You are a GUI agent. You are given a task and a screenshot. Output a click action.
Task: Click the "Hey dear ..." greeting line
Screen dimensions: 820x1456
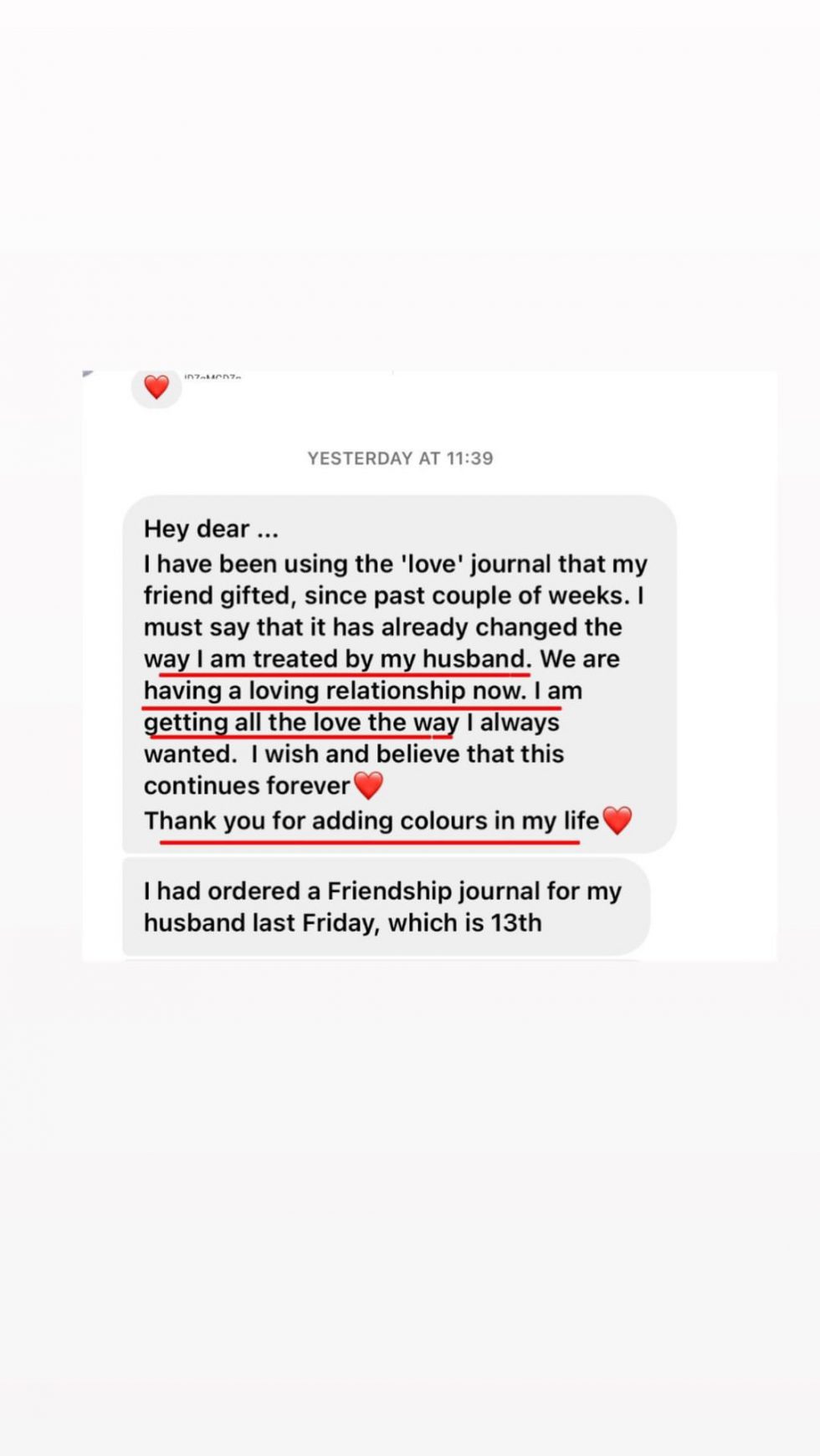pyautogui.click(x=211, y=529)
